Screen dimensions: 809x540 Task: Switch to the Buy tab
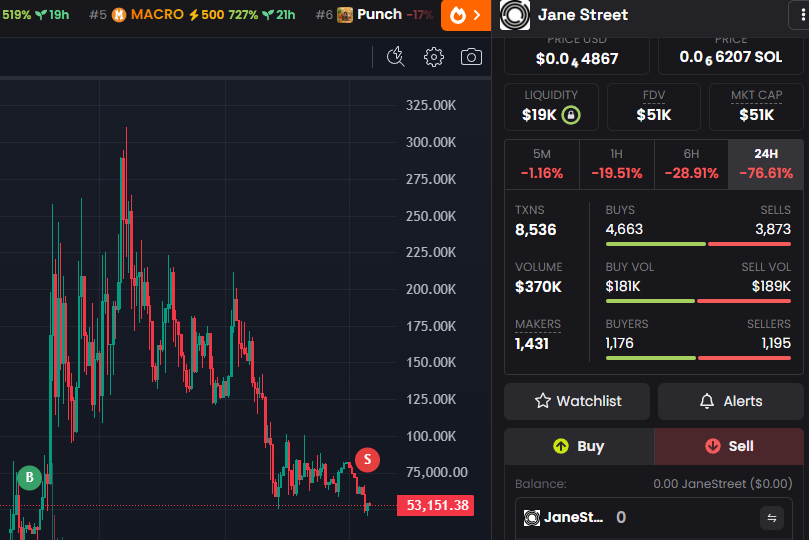579,446
